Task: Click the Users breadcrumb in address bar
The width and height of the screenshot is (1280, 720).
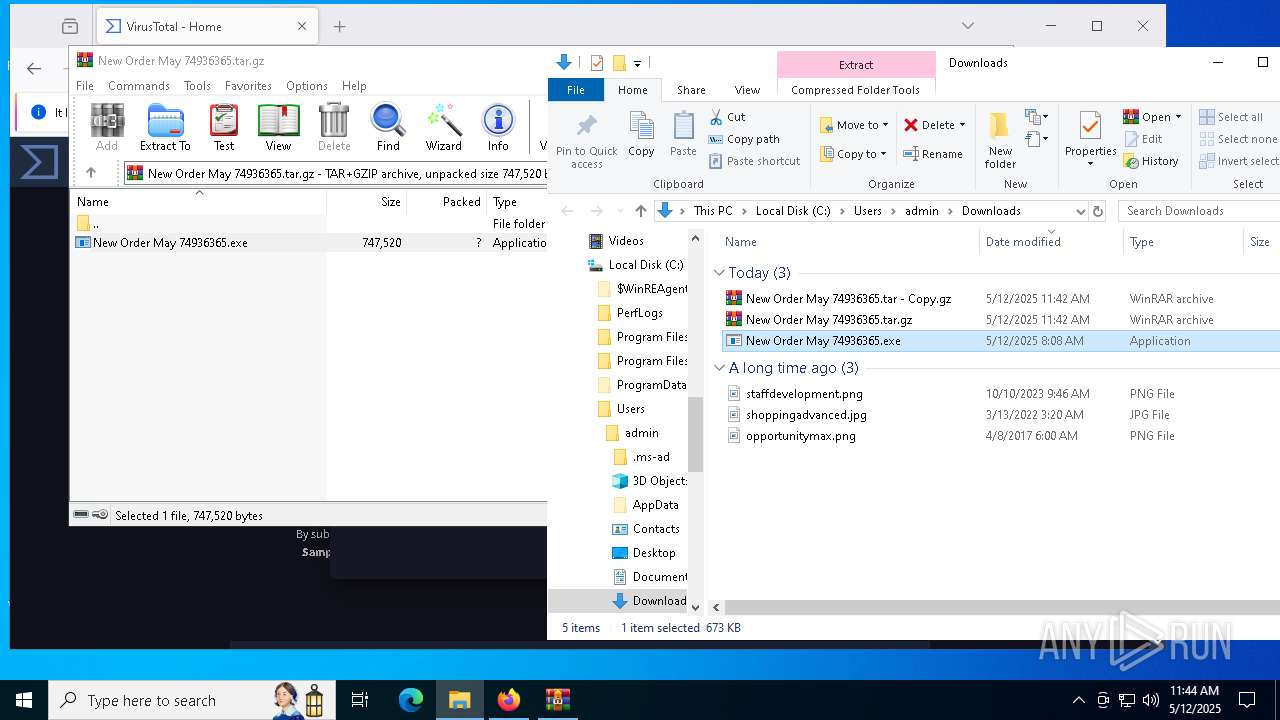Action: (x=868, y=211)
